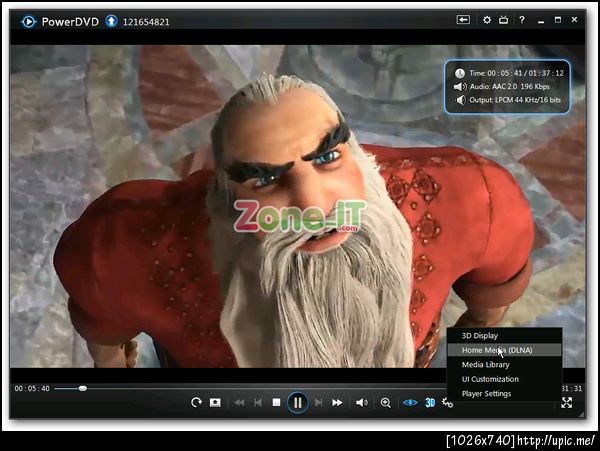The width and height of the screenshot is (600, 451).
Task: Jump to previous chapter
Action: [258, 403]
